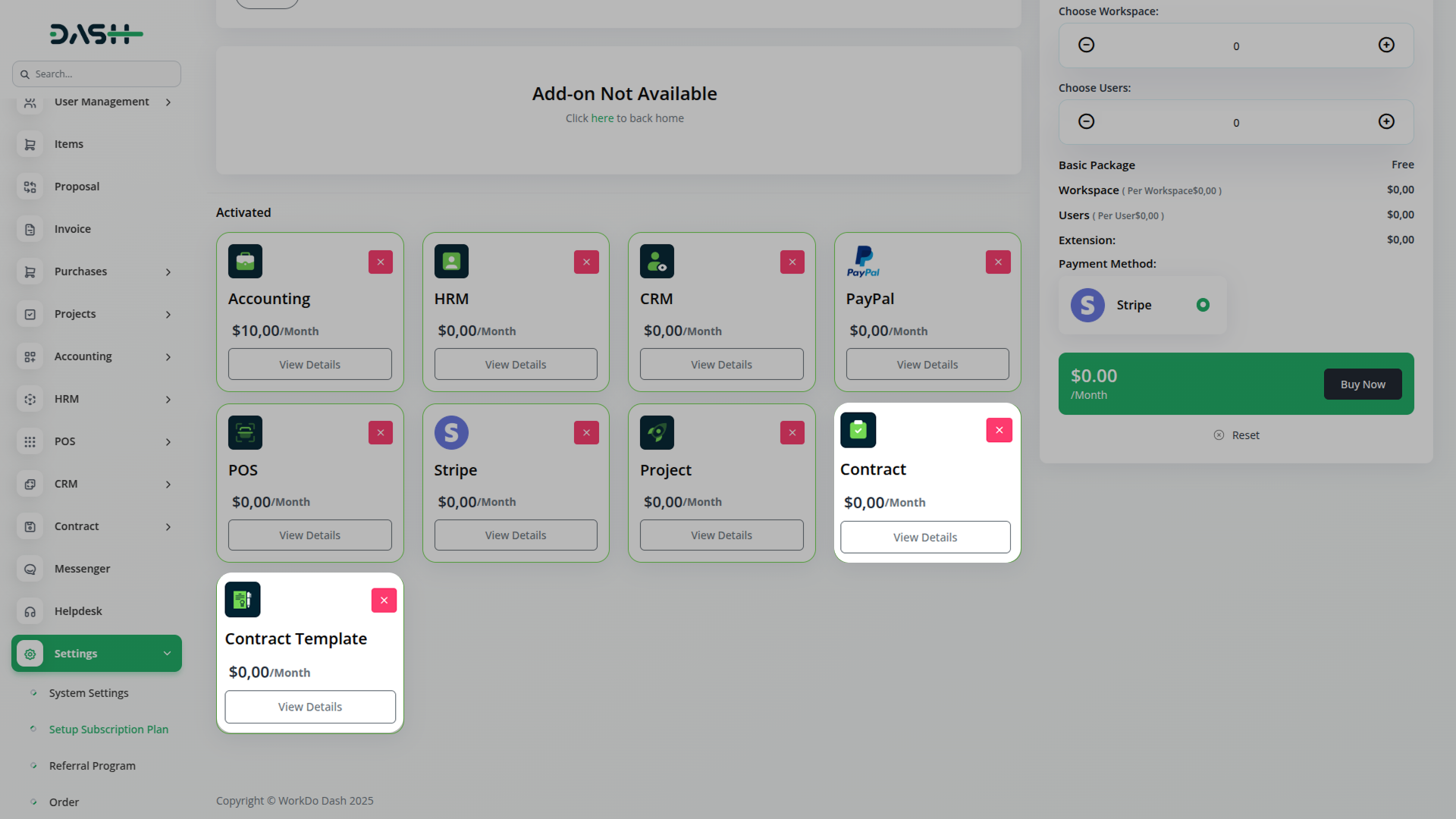Decrease the users count with minus
The height and width of the screenshot is (819, 1456).
click(x=1086, y=122)
